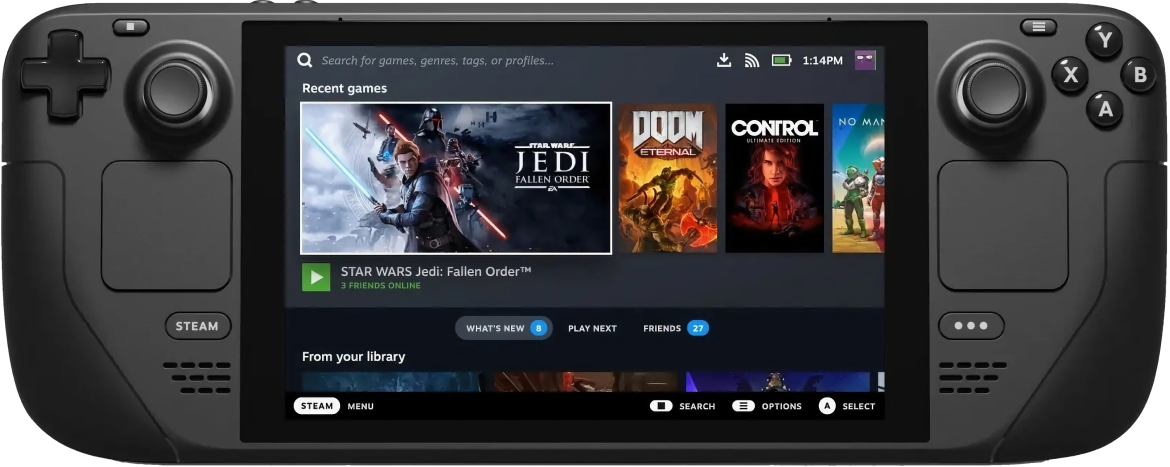Click the physical STEAM button

(x=198, y=326)
